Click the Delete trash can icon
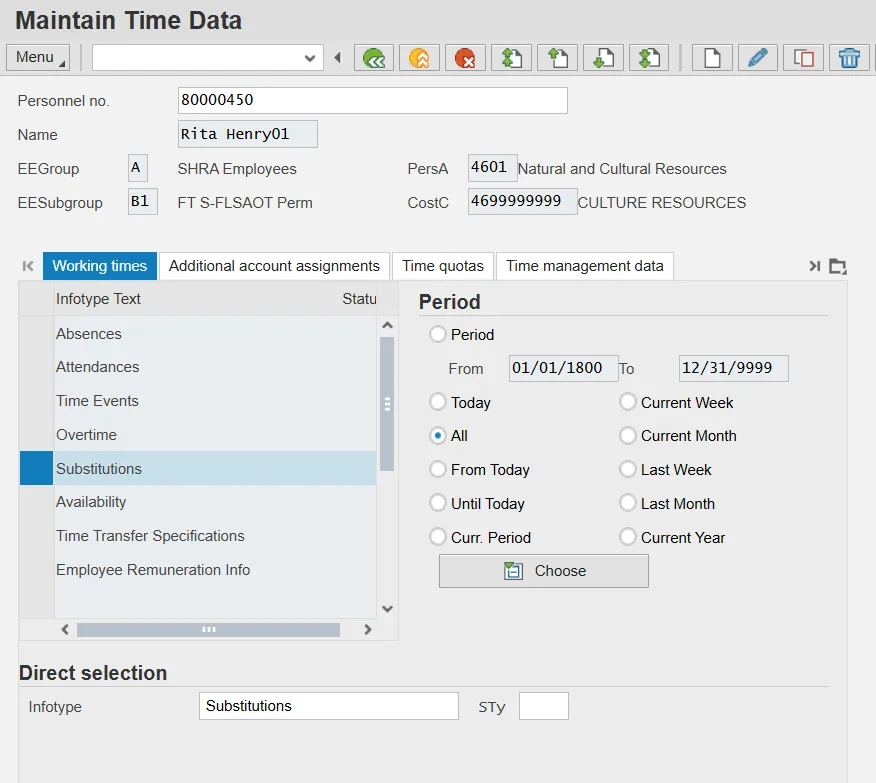 (x=849, y=58)
